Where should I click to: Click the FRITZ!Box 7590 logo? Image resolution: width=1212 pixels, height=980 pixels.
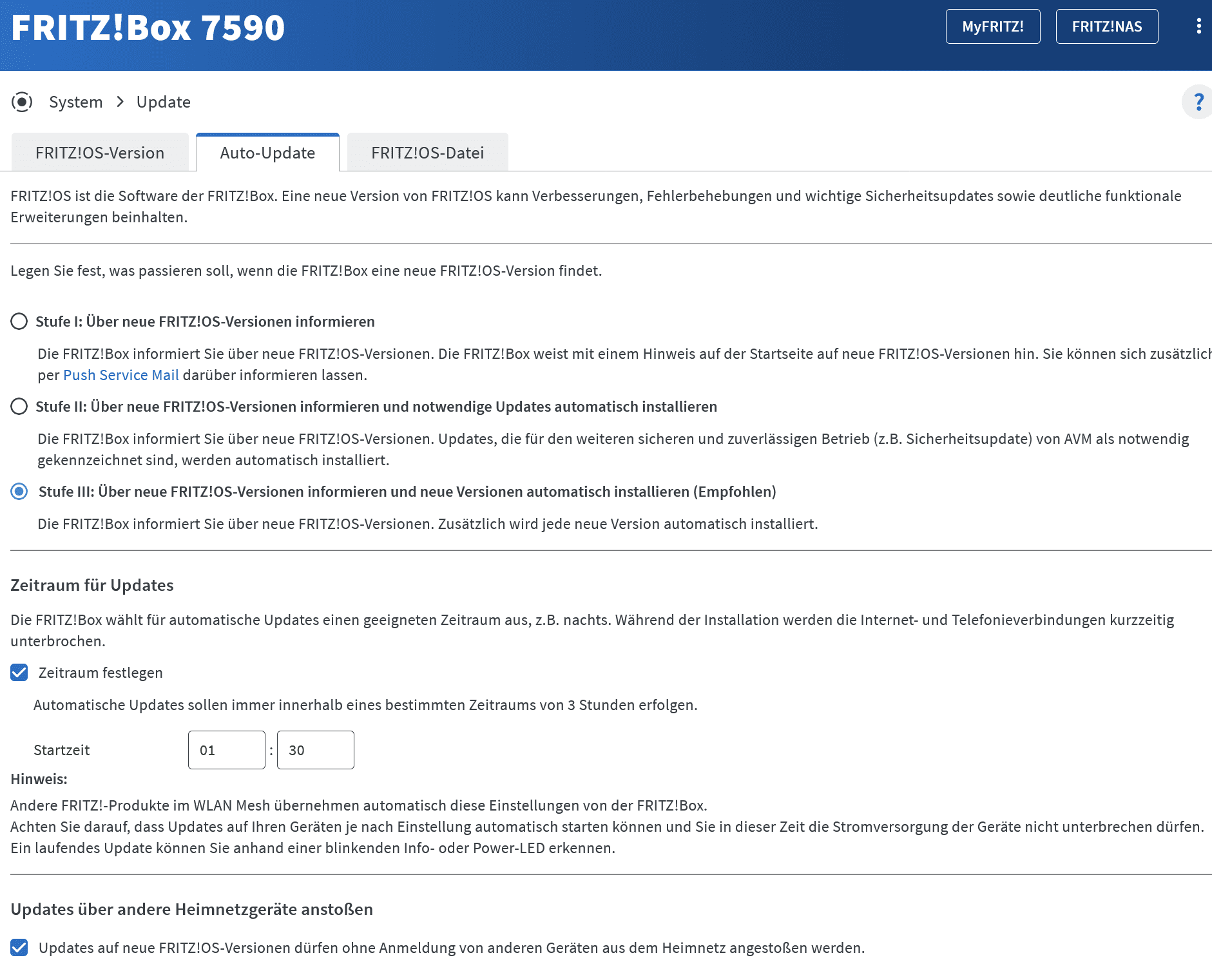click(x=148, y=28)
